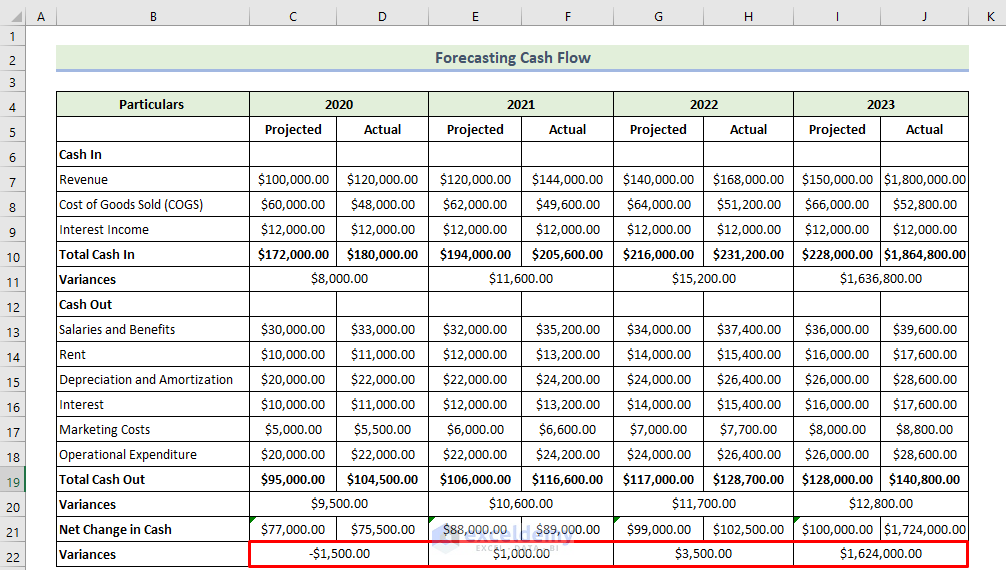
Task: Click the -$1,500.00 variance cell
Action: [x=339, y=554]
